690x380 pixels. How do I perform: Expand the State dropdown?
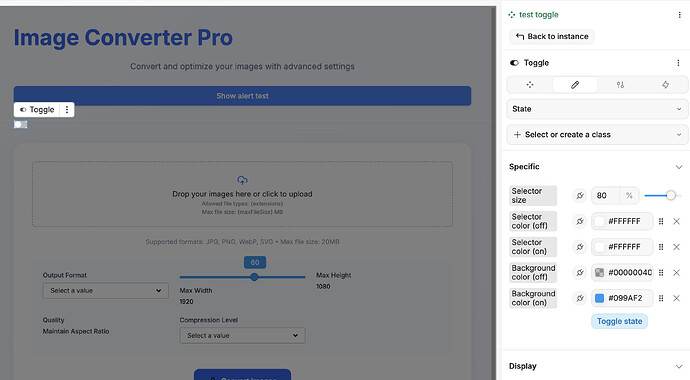(x=598, y=109)
